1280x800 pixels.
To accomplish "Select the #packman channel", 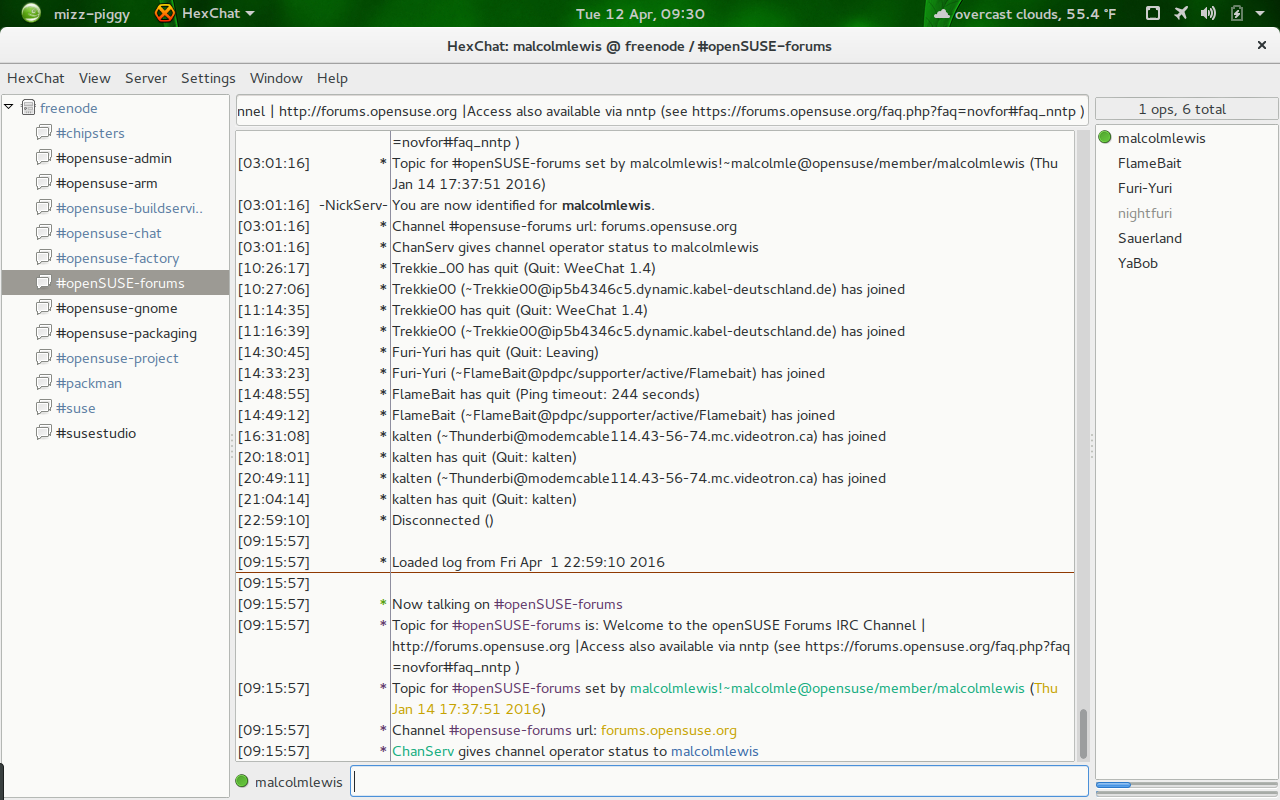I will point(116,383).
